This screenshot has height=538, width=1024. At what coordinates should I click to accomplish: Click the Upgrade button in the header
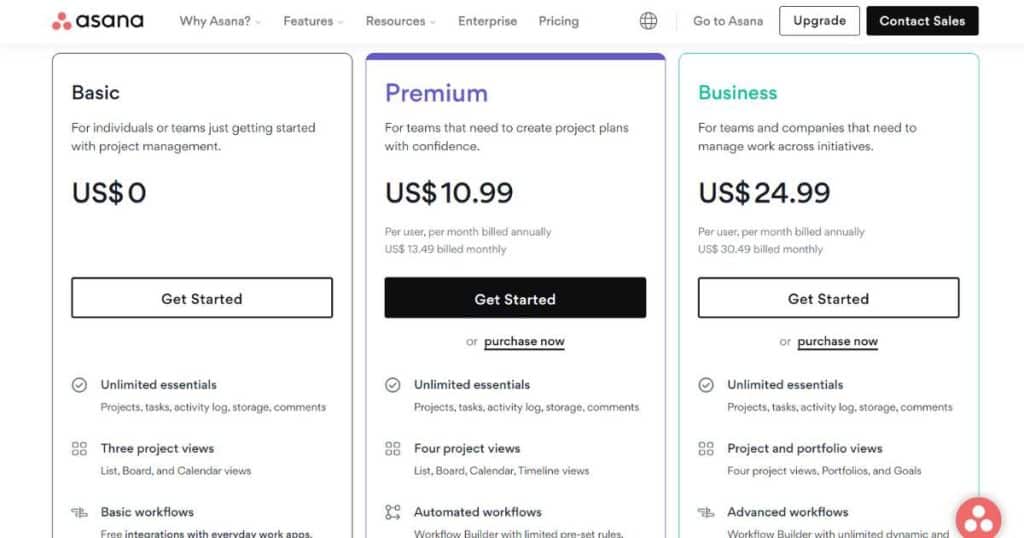tap(819, 21)
